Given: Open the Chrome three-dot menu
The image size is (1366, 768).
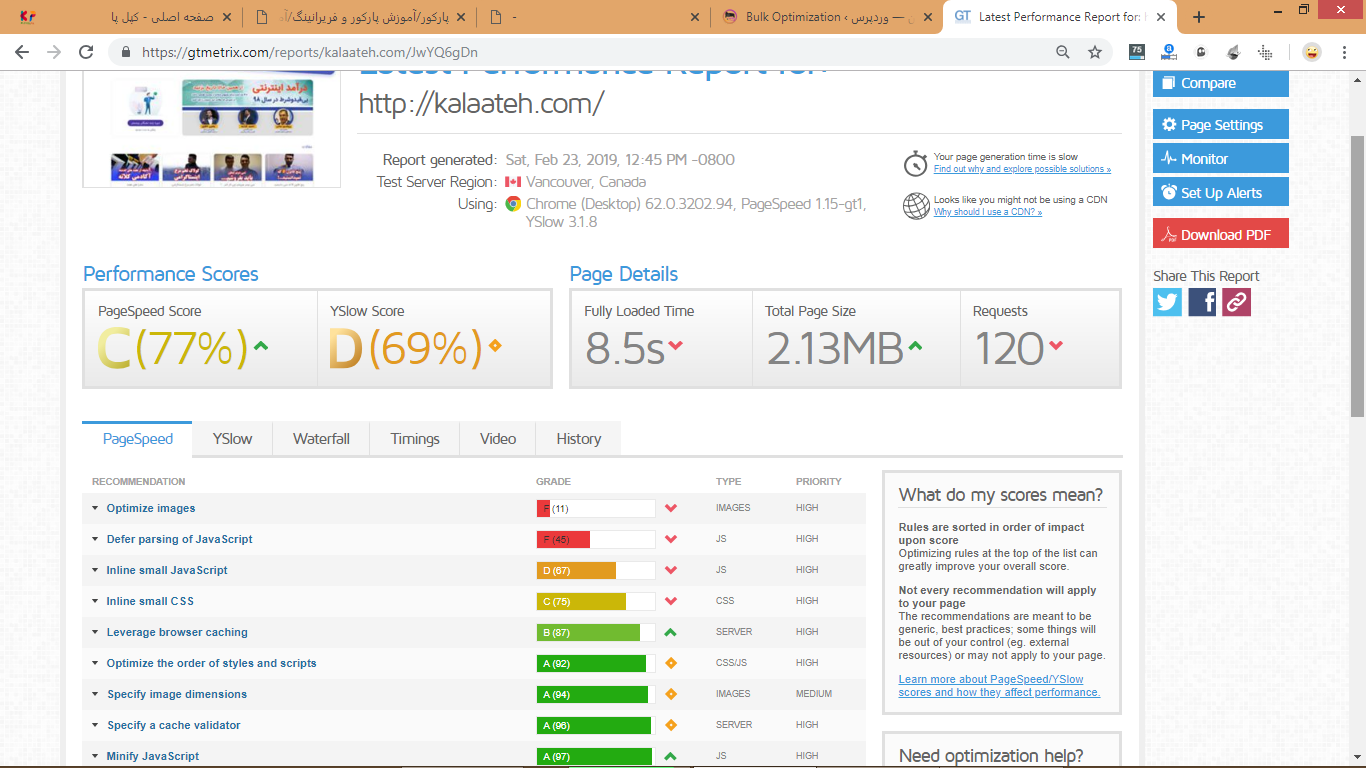Looking at the screenshot, I should tap(1345, 52).
